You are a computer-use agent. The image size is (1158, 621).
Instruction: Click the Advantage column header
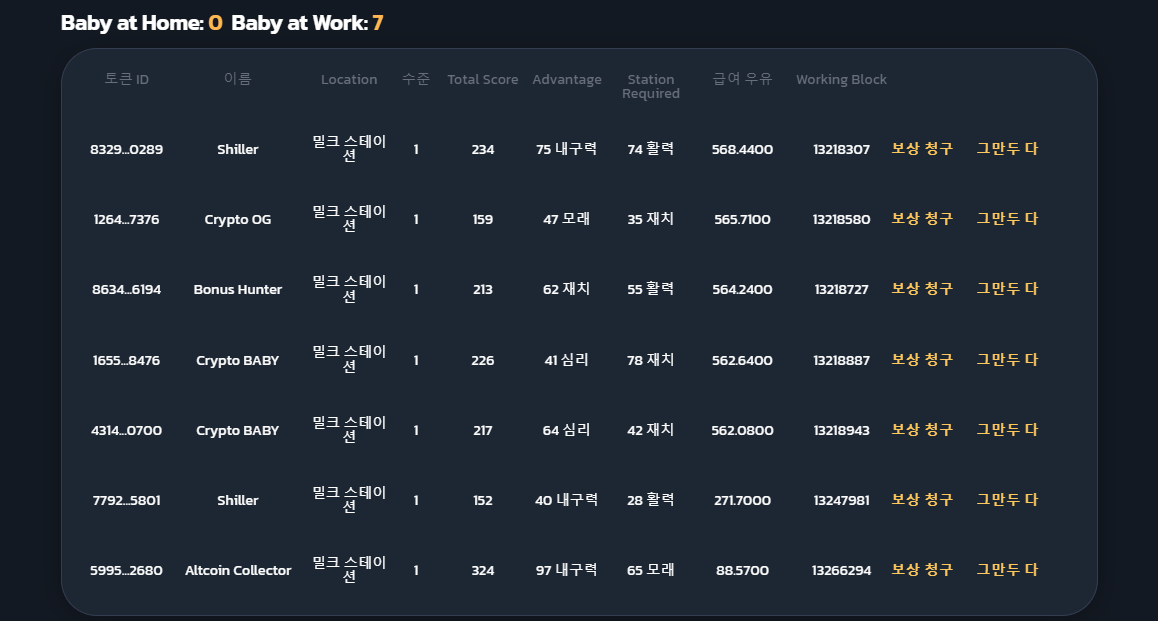click(566, 79)
